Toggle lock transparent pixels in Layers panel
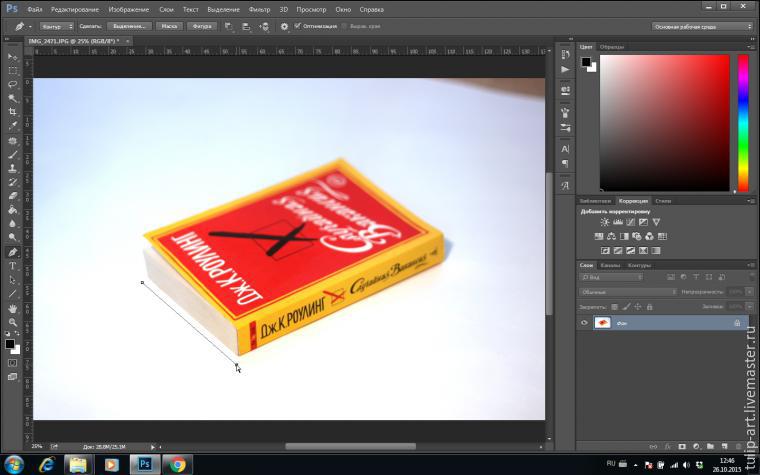Screen dimensions: 760x475 click(612, 306)
